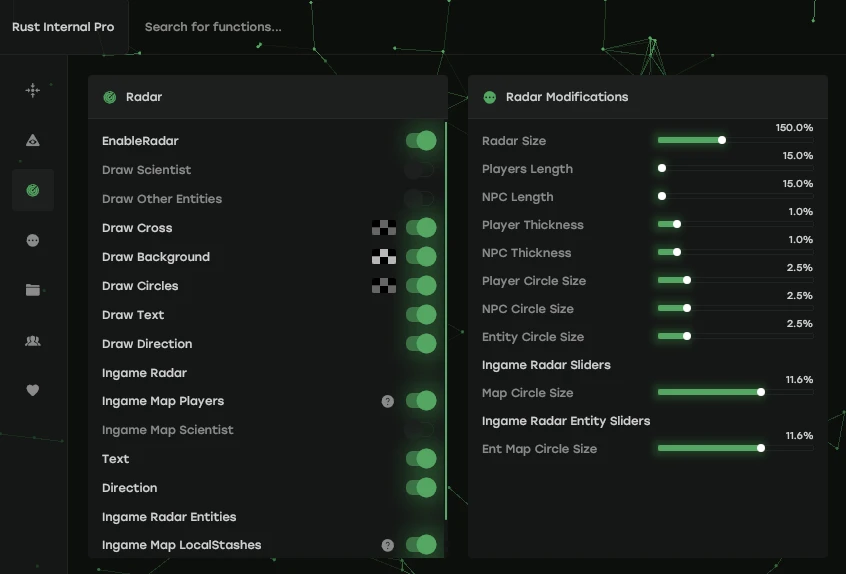
Task: Click the Rust Internal Pro title
Action: click(63, 27)
